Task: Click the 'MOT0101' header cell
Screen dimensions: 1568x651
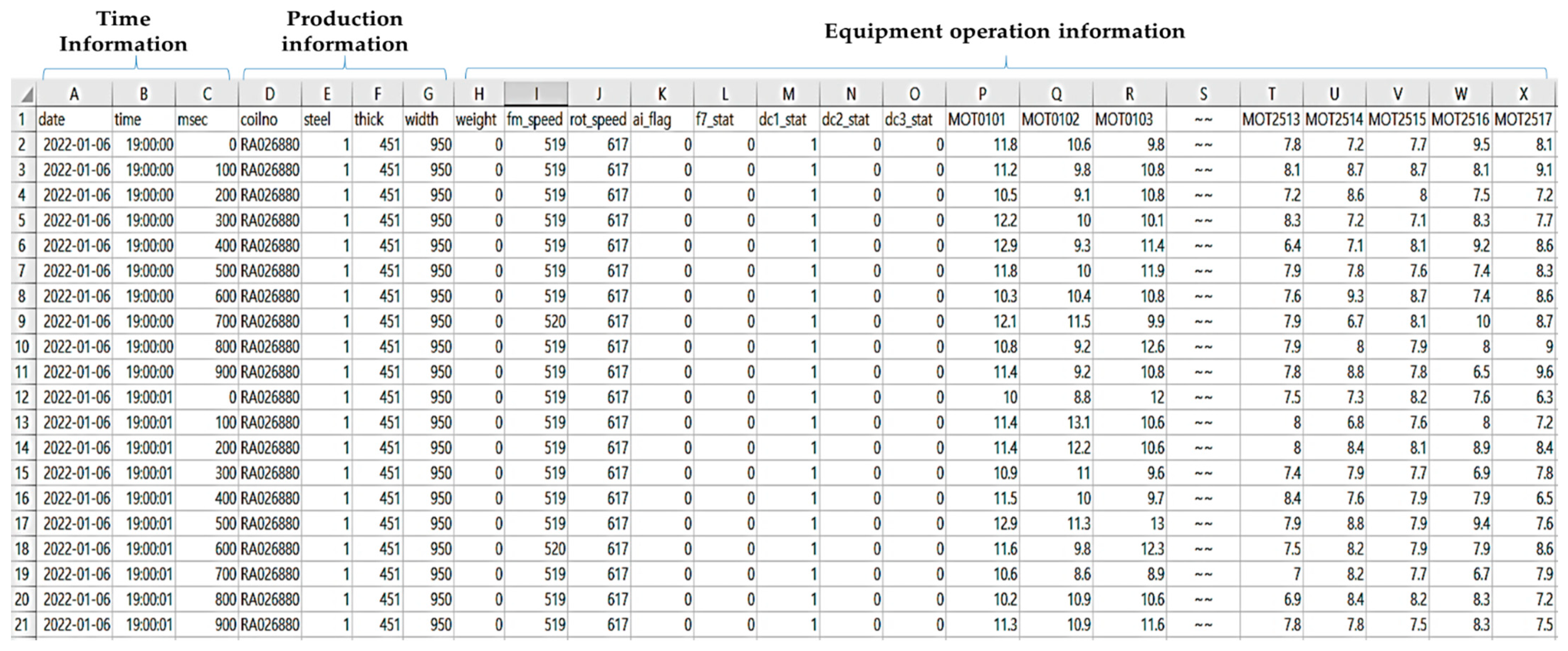Action: click(983, 119)
